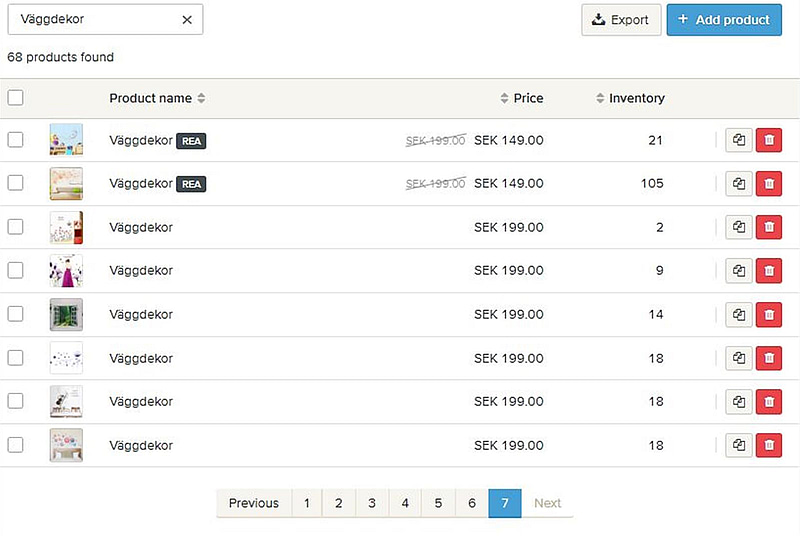The image size is (800, 536).
Task: Duplicate the product with inventory 2
Action: click(739, 228)
